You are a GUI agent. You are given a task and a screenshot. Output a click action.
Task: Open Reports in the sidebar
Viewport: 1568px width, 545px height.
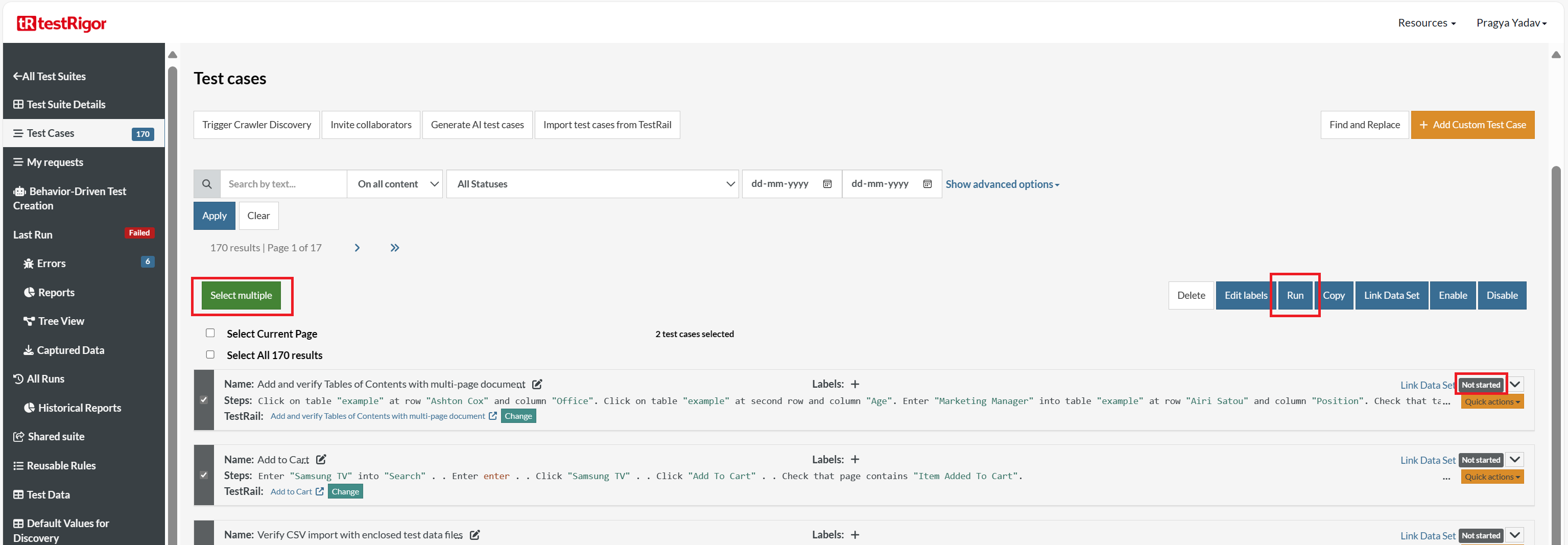[56, 292]
